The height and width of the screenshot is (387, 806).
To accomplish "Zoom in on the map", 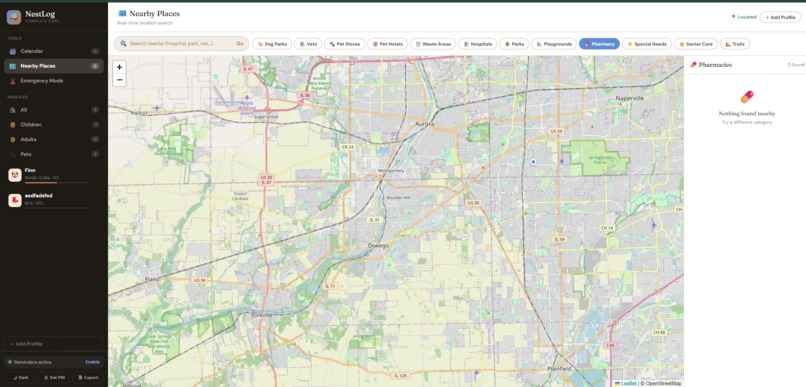I will pos(119,67).
